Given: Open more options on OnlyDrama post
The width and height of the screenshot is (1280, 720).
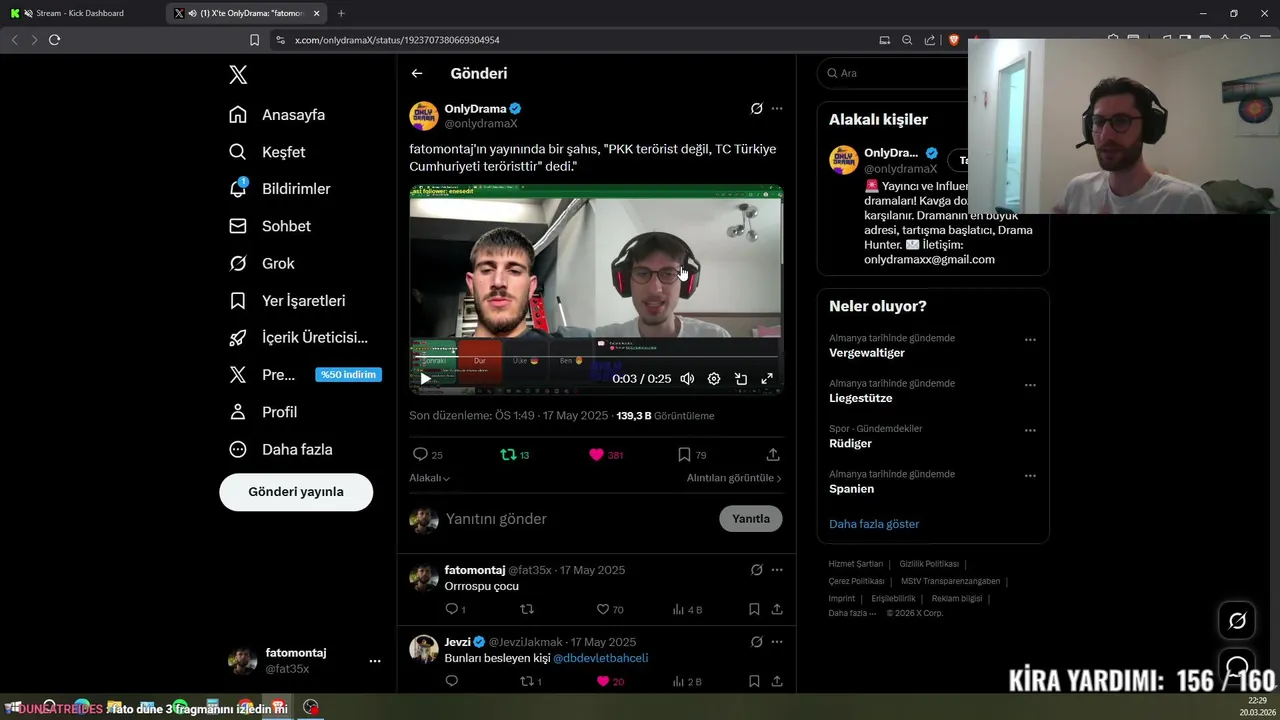Looking at the screenshot, I should pos(777,109).
